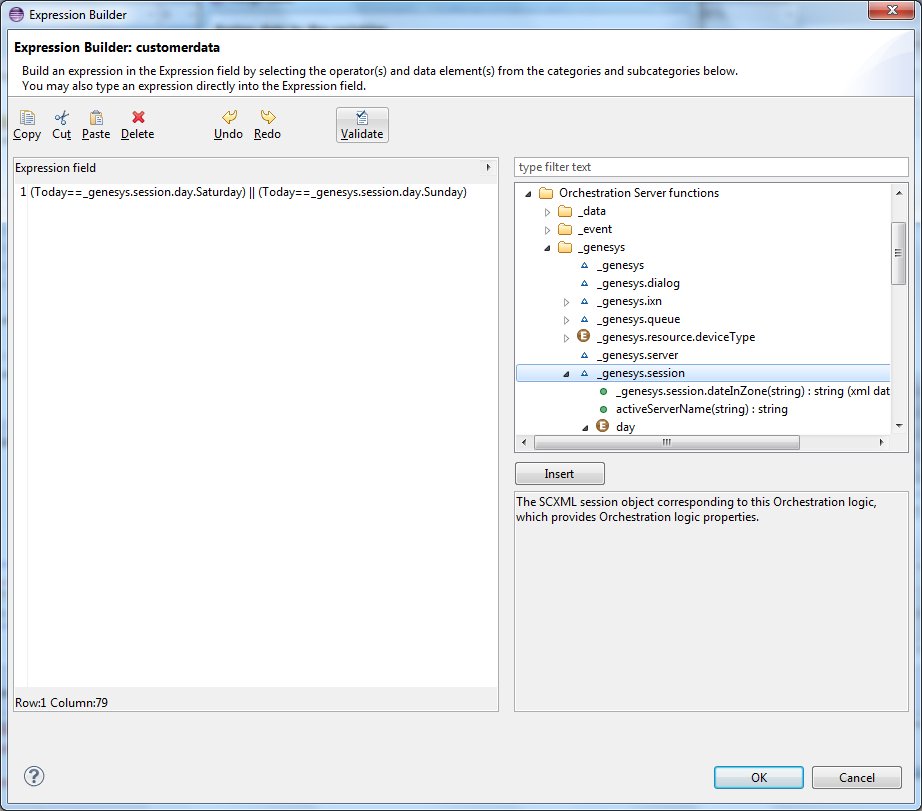Expand the _data folder
Viewport: 922px width, 811px height.
point(547,212)
